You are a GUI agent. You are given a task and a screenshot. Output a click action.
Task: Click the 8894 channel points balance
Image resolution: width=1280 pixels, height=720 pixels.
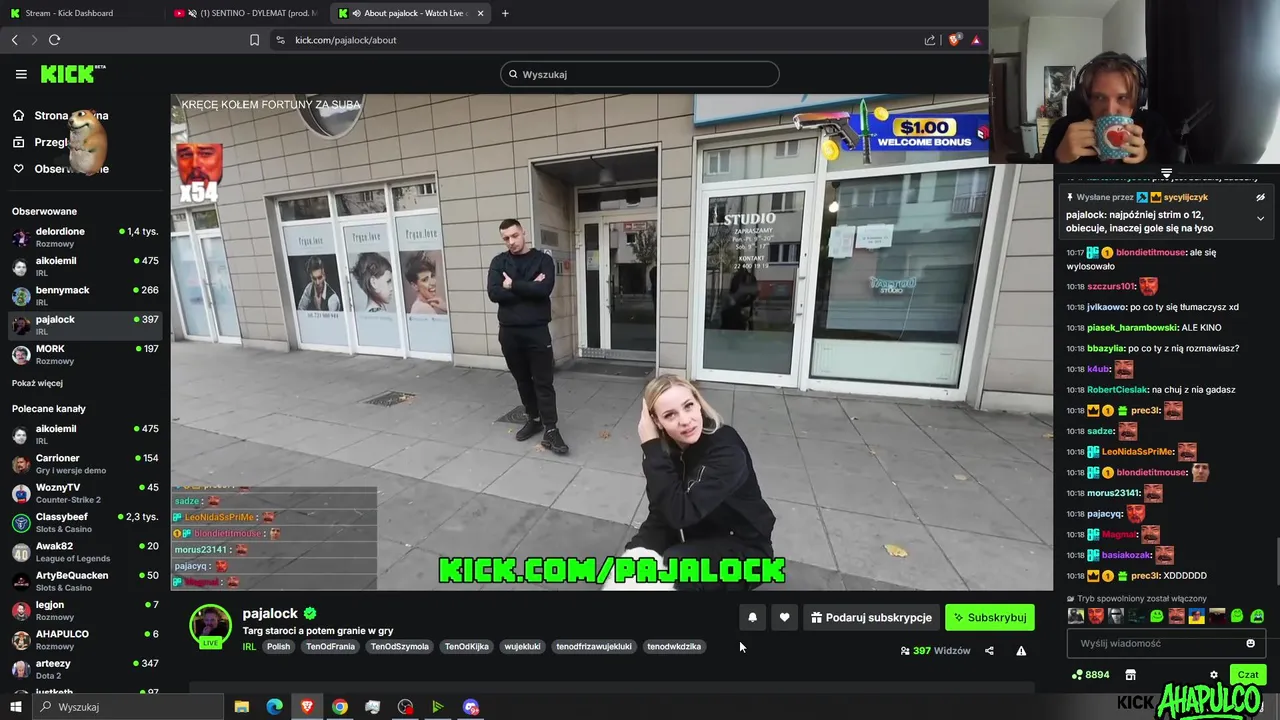click(x=1090, y=675)
